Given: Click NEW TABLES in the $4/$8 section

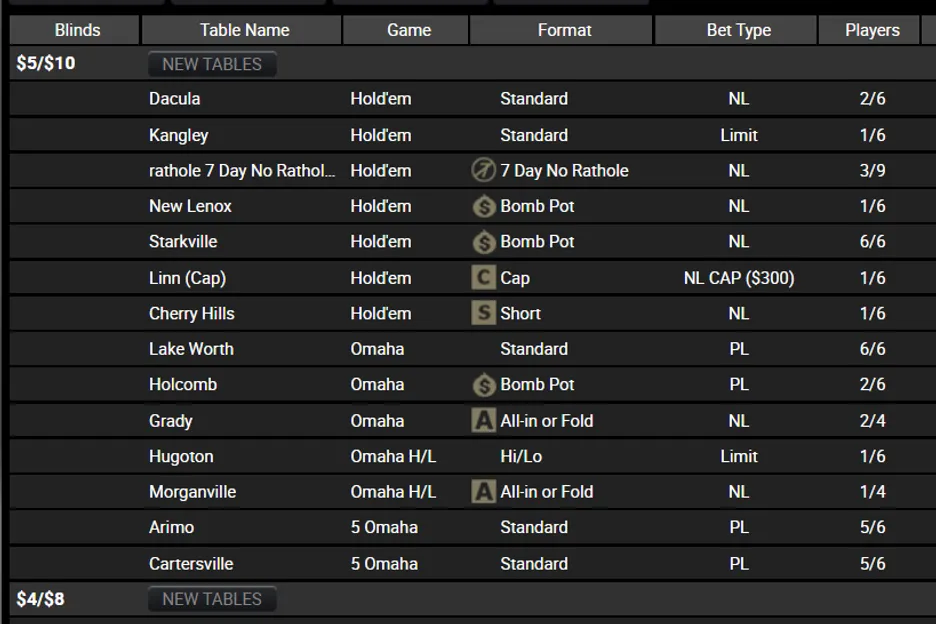Looking at the screenshot, I should tap(210, 598).
